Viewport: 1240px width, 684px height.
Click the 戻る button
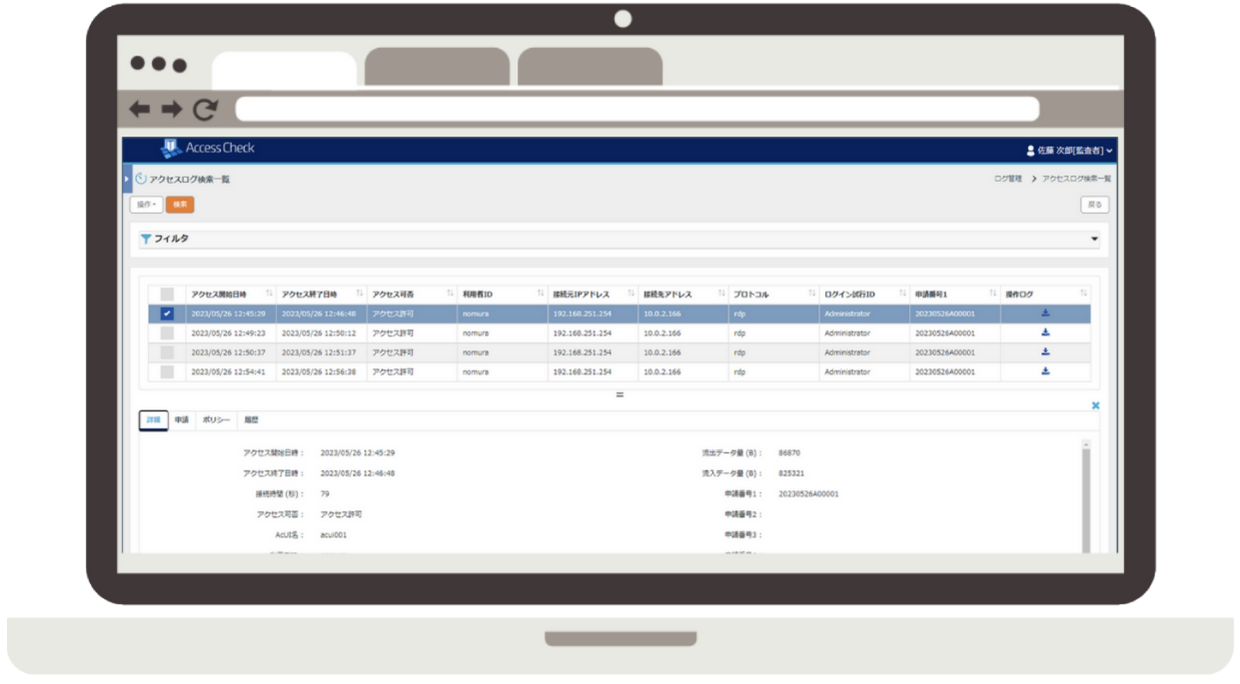(x=1094, y=204)
